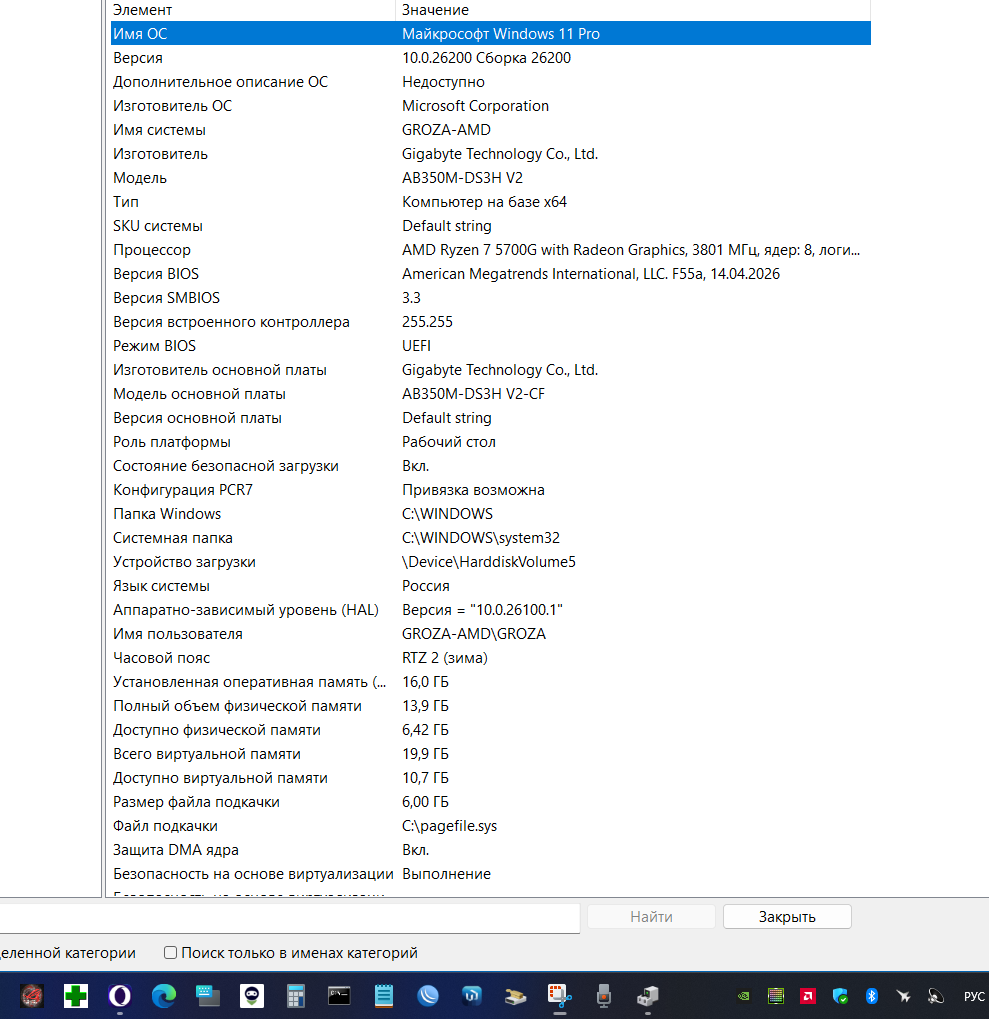
Task: Click the Элемент column header
Action: [253, 10]
